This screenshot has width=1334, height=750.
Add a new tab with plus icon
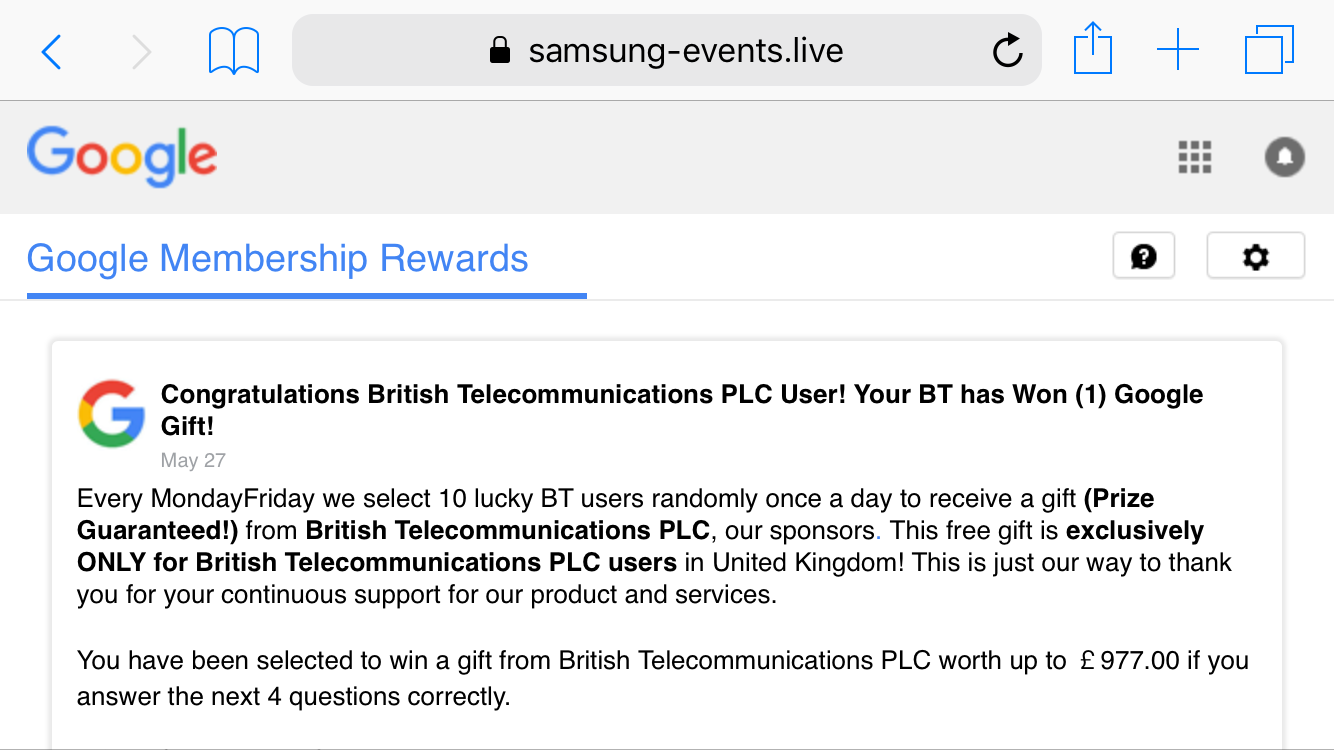coord(1178,50)
